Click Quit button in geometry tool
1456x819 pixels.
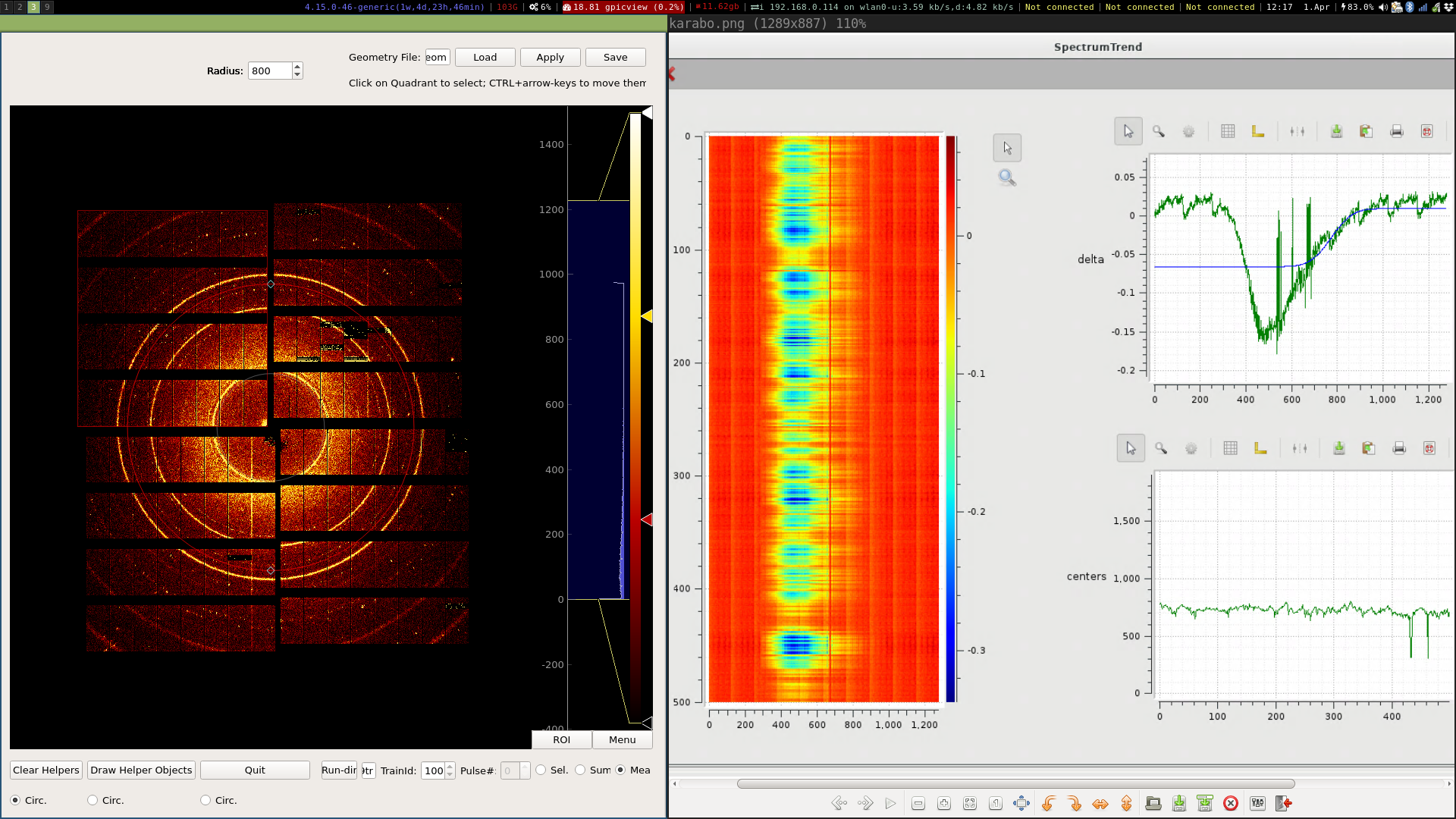pos(255,770)
